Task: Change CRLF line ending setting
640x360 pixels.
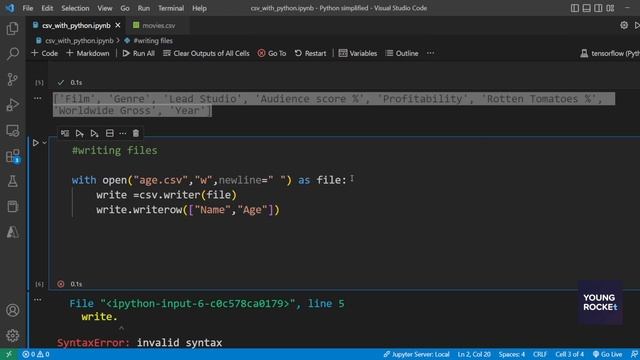Action: click(x=540, y=354)
